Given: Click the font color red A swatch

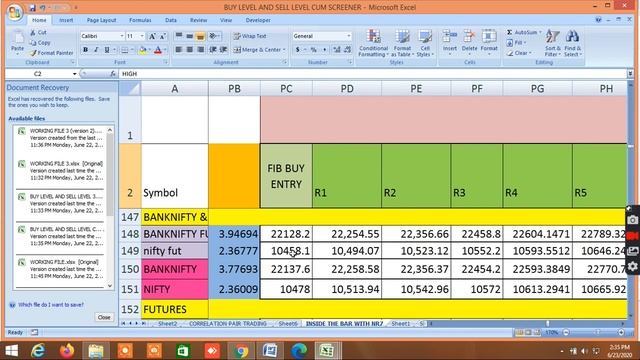Looking at the screenshot, I should pyautogui.click(x=158, y=50).
